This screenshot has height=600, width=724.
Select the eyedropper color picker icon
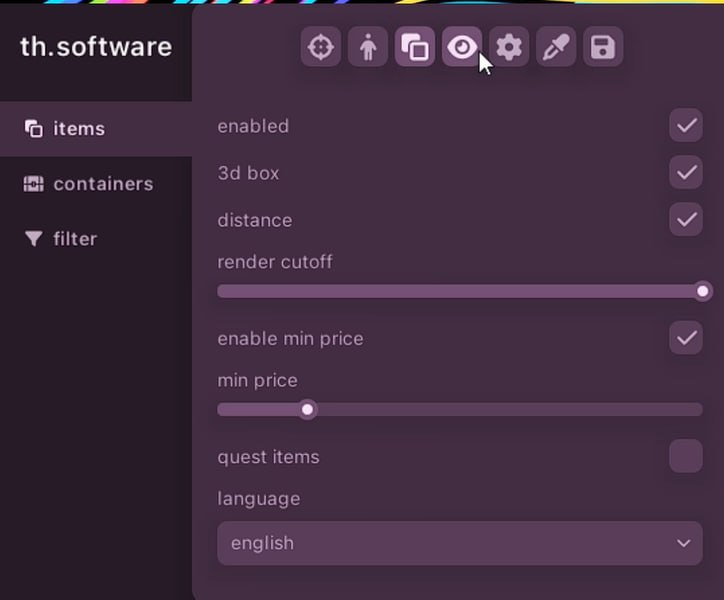[556, 47]
